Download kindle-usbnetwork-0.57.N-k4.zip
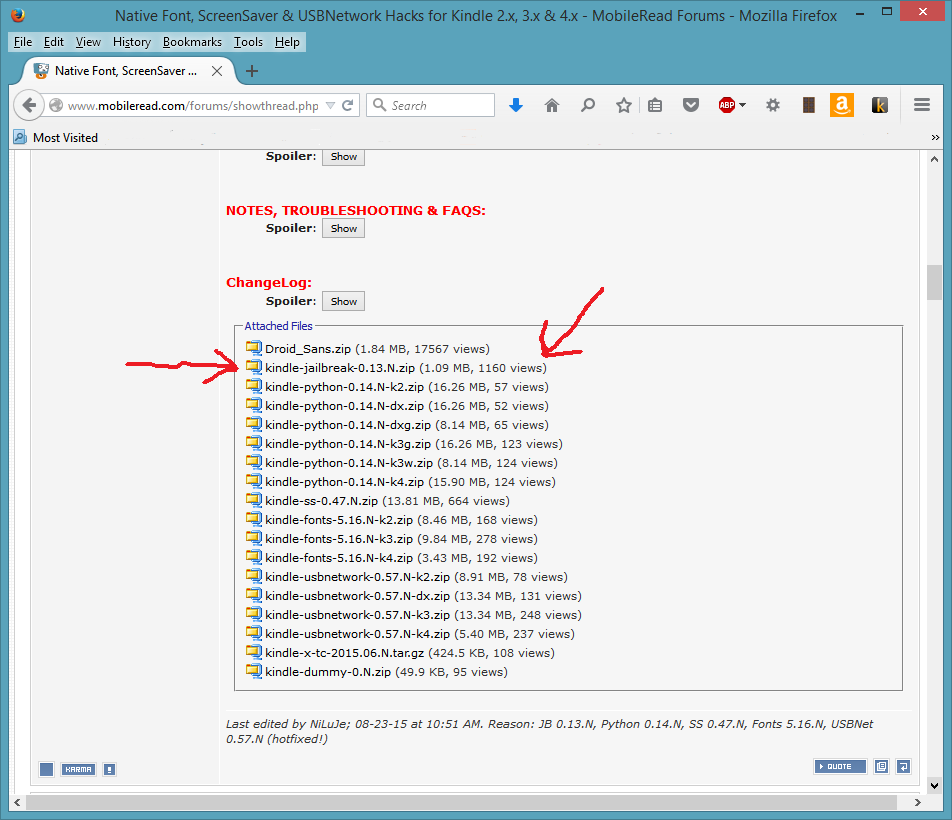The width and height of the screenshot is (952, 820). 358,634
